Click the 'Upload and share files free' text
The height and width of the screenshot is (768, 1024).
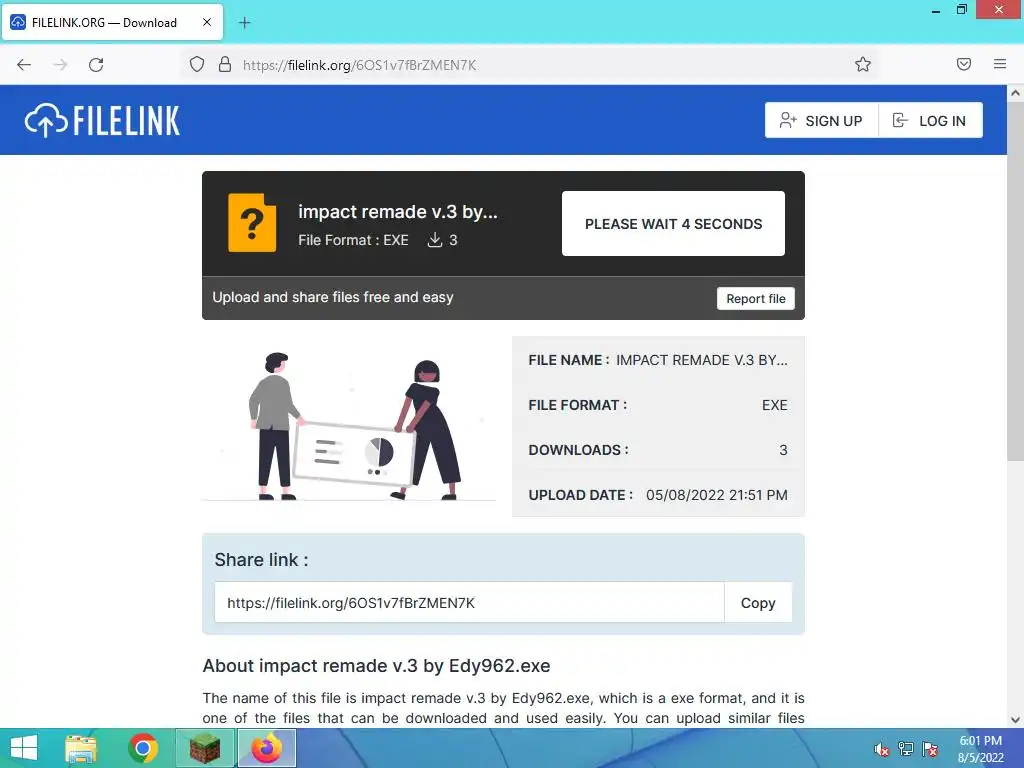tap(332, 297)
